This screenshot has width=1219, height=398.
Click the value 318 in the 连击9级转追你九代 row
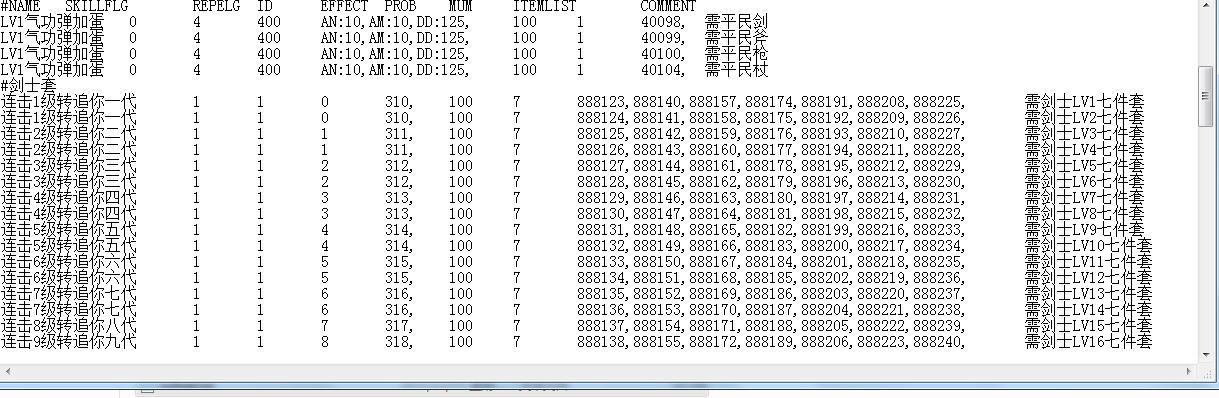pyautogui.click(x=396, y=342)
